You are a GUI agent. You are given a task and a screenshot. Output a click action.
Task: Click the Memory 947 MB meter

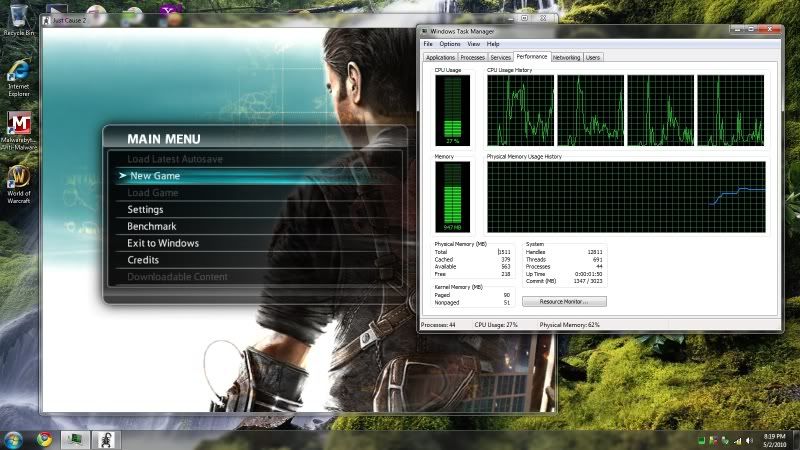(452, 197)
